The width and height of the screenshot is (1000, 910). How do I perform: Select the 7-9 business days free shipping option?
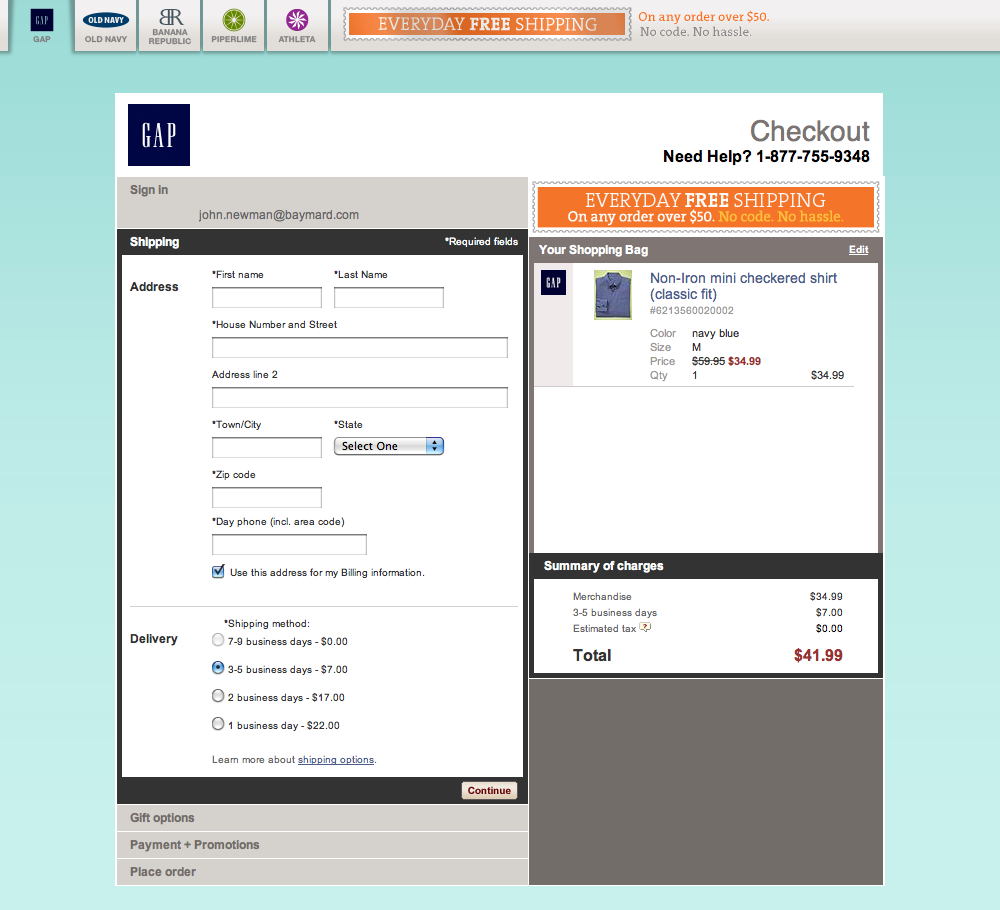218,640
